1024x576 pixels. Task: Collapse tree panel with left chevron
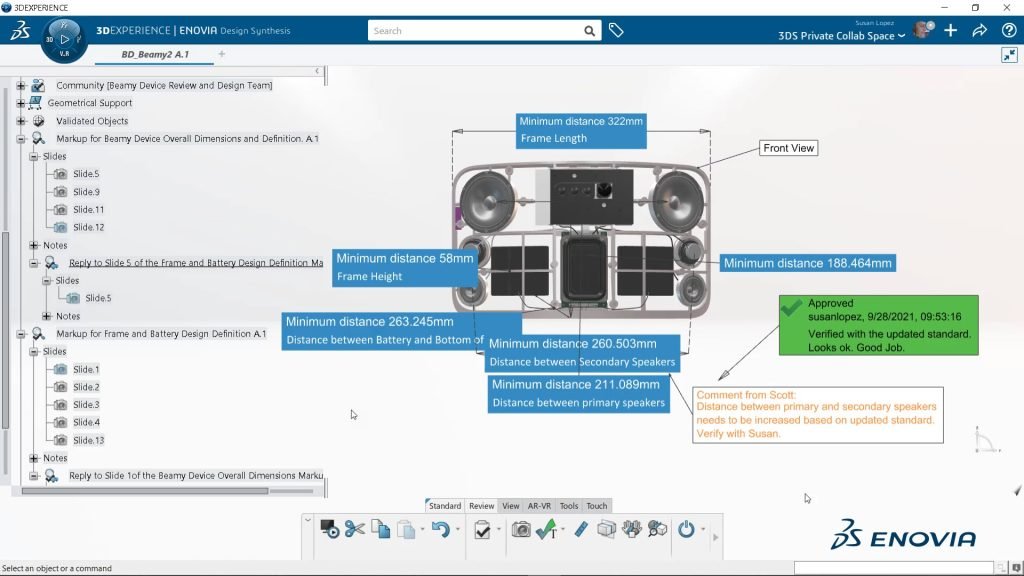[x=317, y=71]
